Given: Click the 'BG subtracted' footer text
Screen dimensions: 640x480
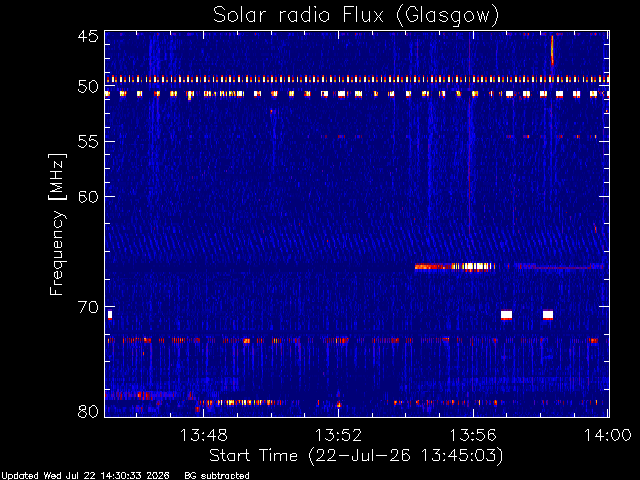Looking at the screenshot, I should [217, 476].
